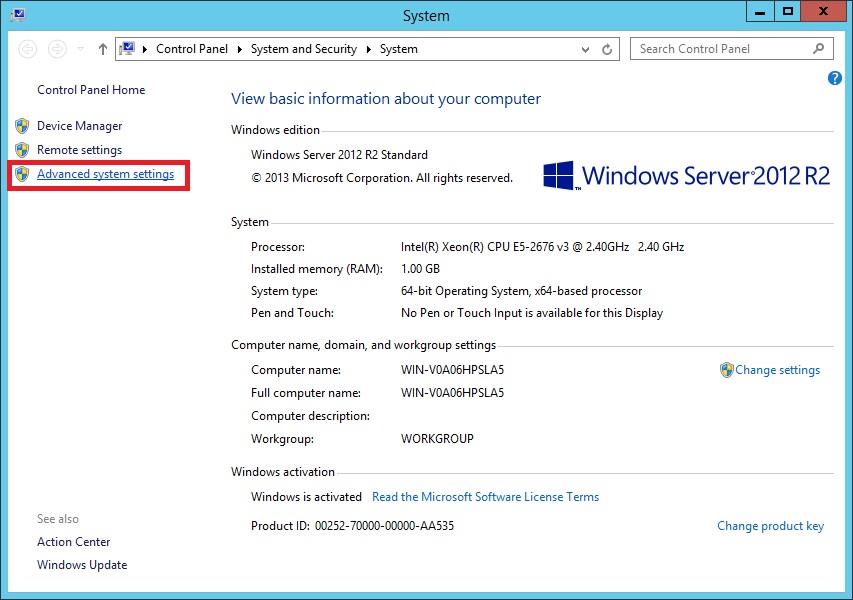Click the 'WIN-V0A06HPSLA5' value beside Computer name
Viewport: 853px width, 600px height.
pos(453,370)
